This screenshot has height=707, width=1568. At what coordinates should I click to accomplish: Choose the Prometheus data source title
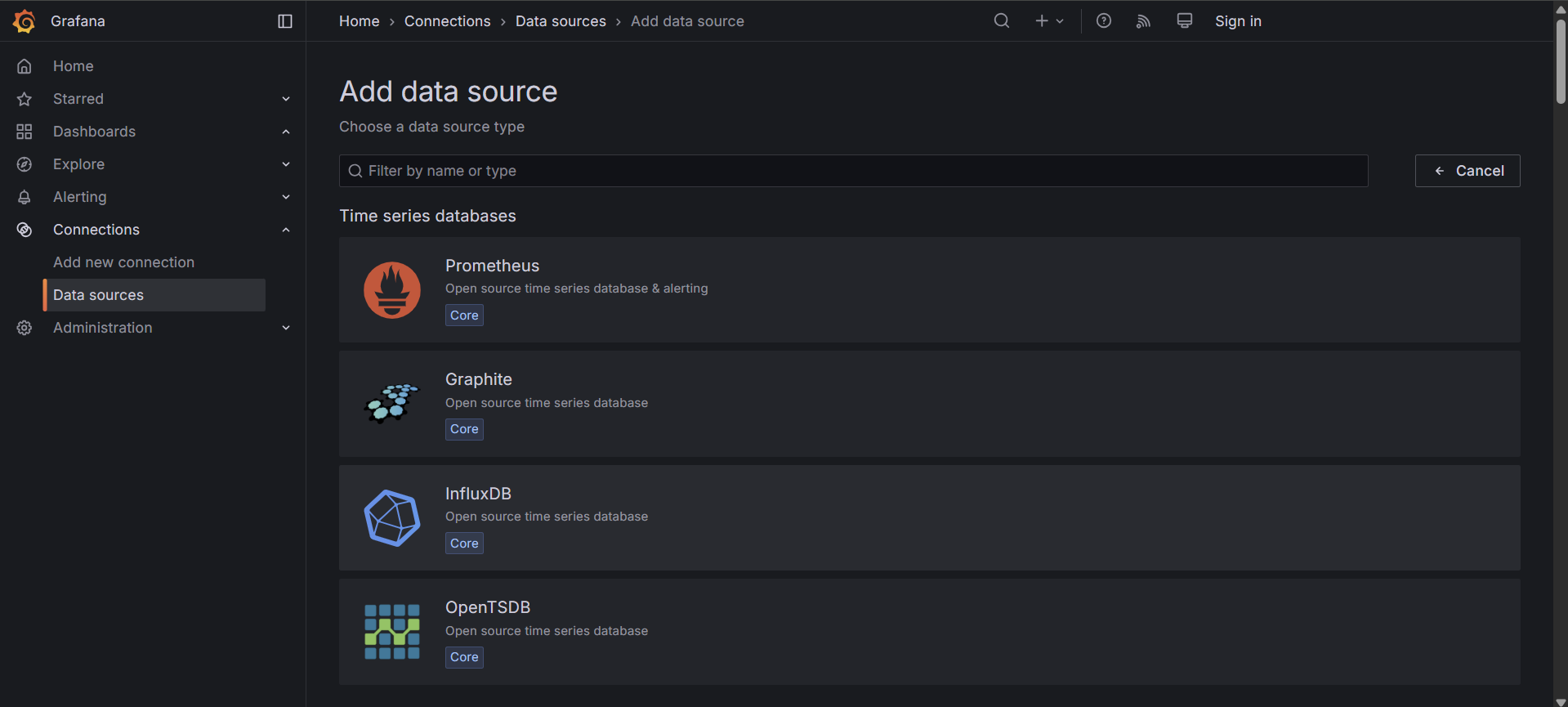point(493,266)
